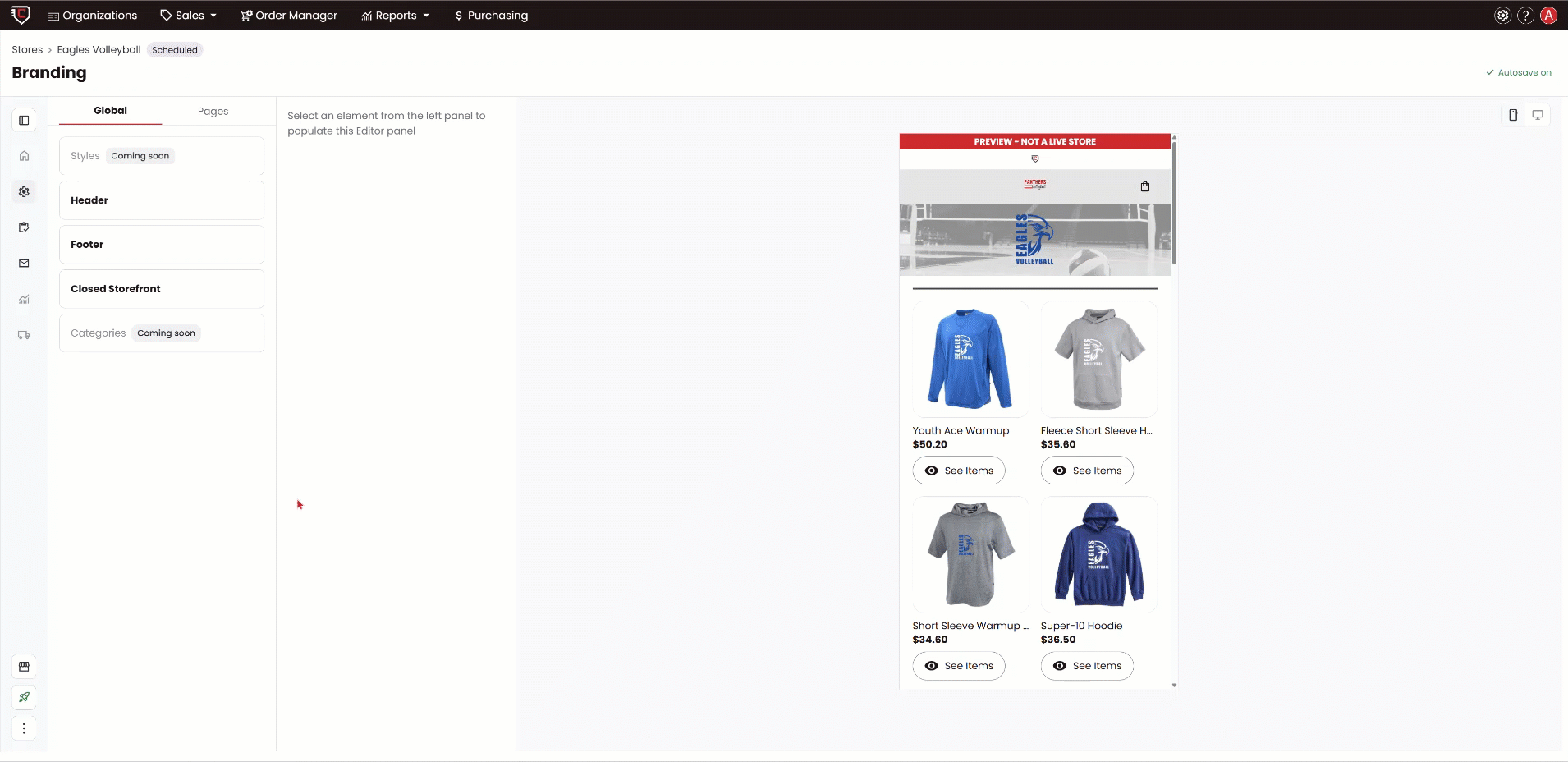
Task: Toggle the sidebar collapse icon
Action: pyautogui.click(x=24, y=120)
